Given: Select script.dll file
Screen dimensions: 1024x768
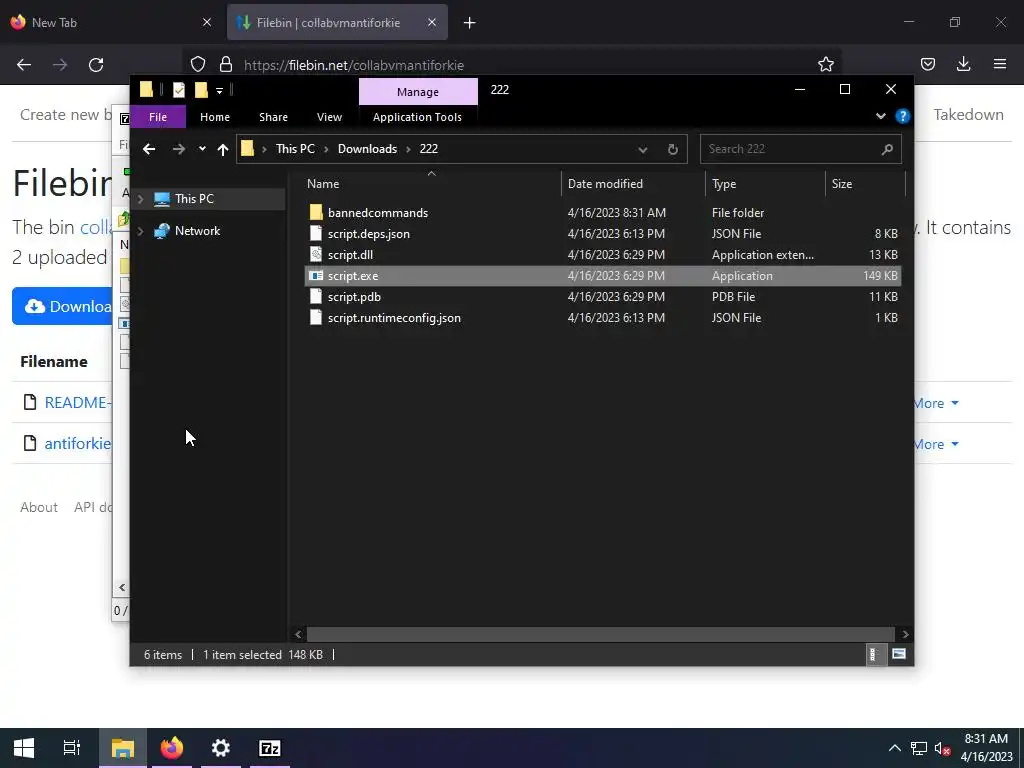Looking at the screenshot, I should coord(350,255).
